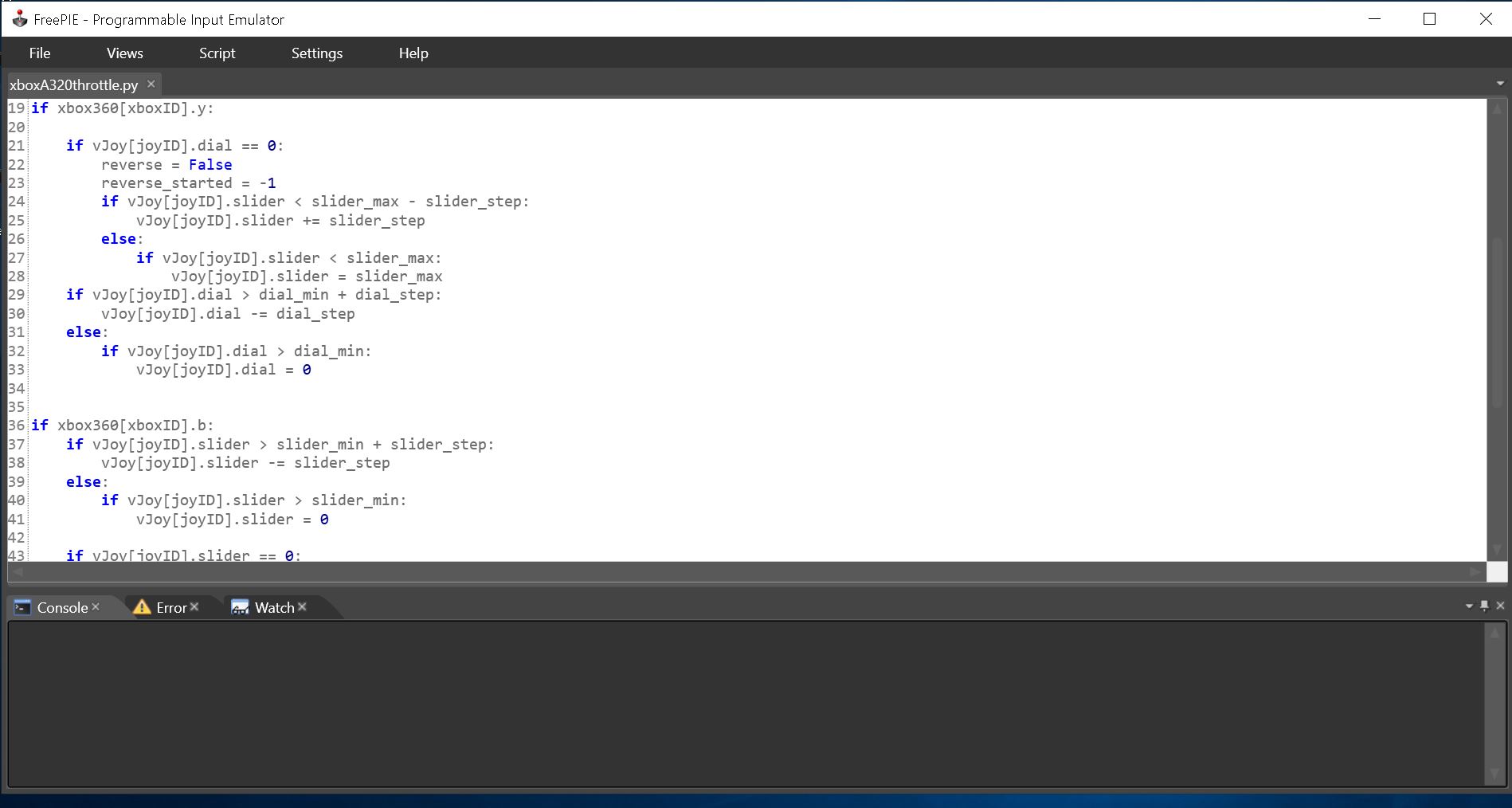Open the Script menu
The height and width of the screenshot is (808, 1512).
point(217,53)
